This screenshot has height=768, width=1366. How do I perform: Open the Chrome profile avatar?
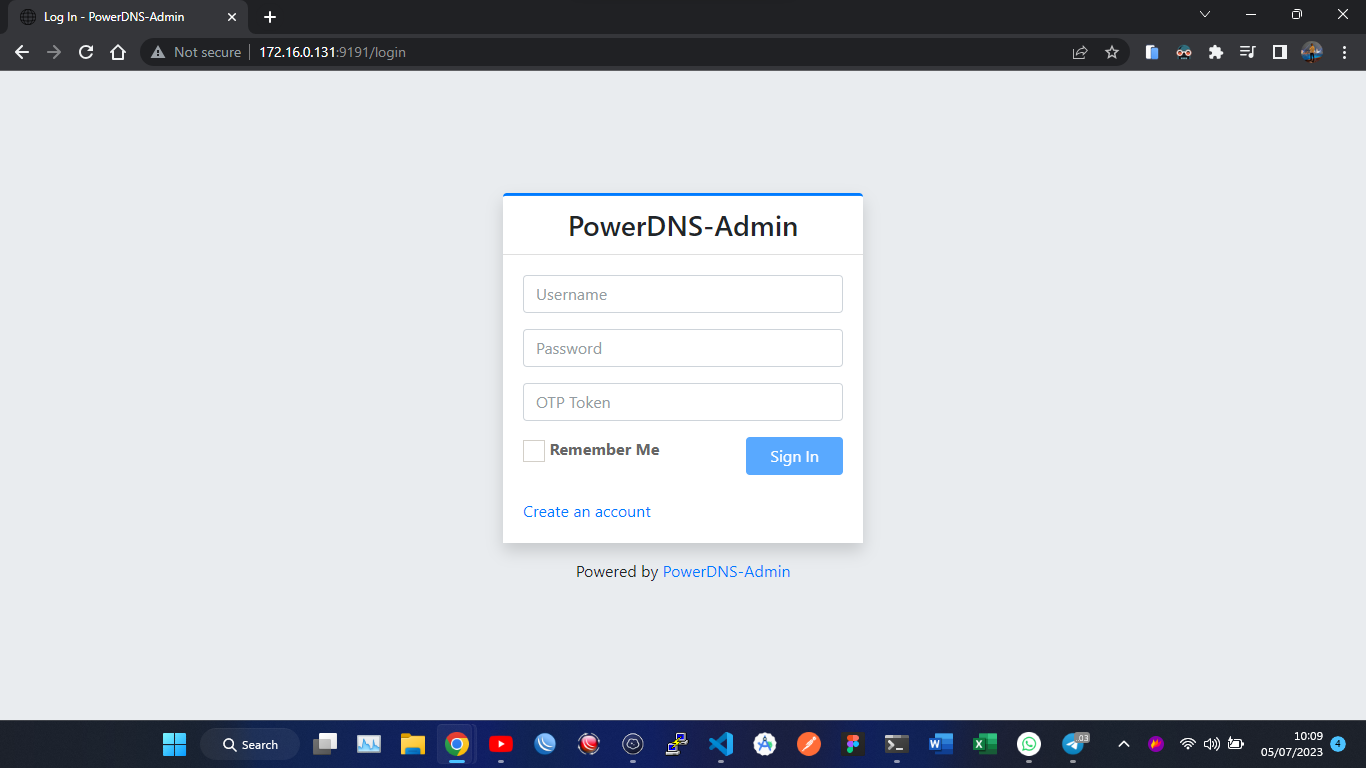tap(1311, 52)
